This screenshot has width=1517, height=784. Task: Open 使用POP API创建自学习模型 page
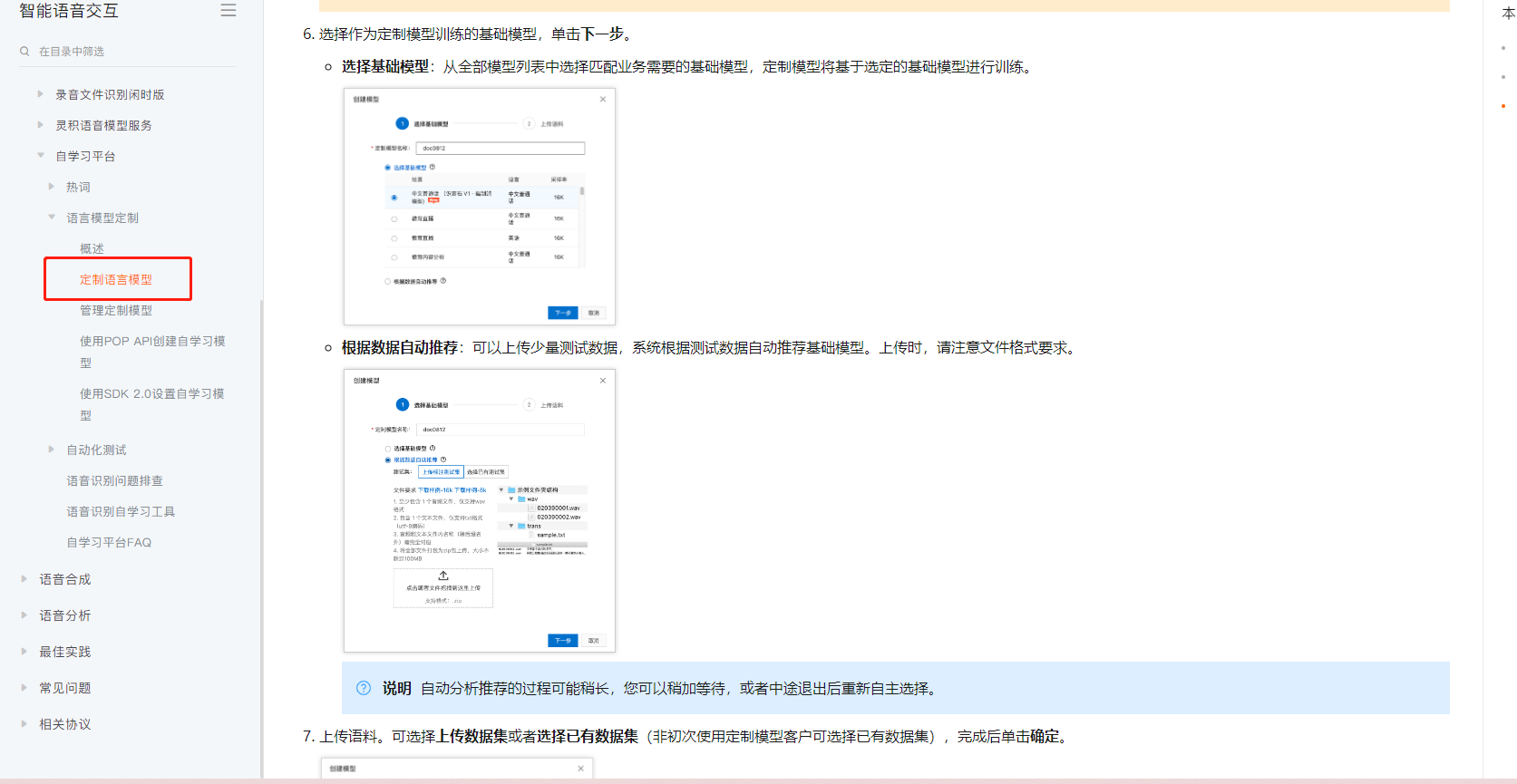(x=152, y=352)
